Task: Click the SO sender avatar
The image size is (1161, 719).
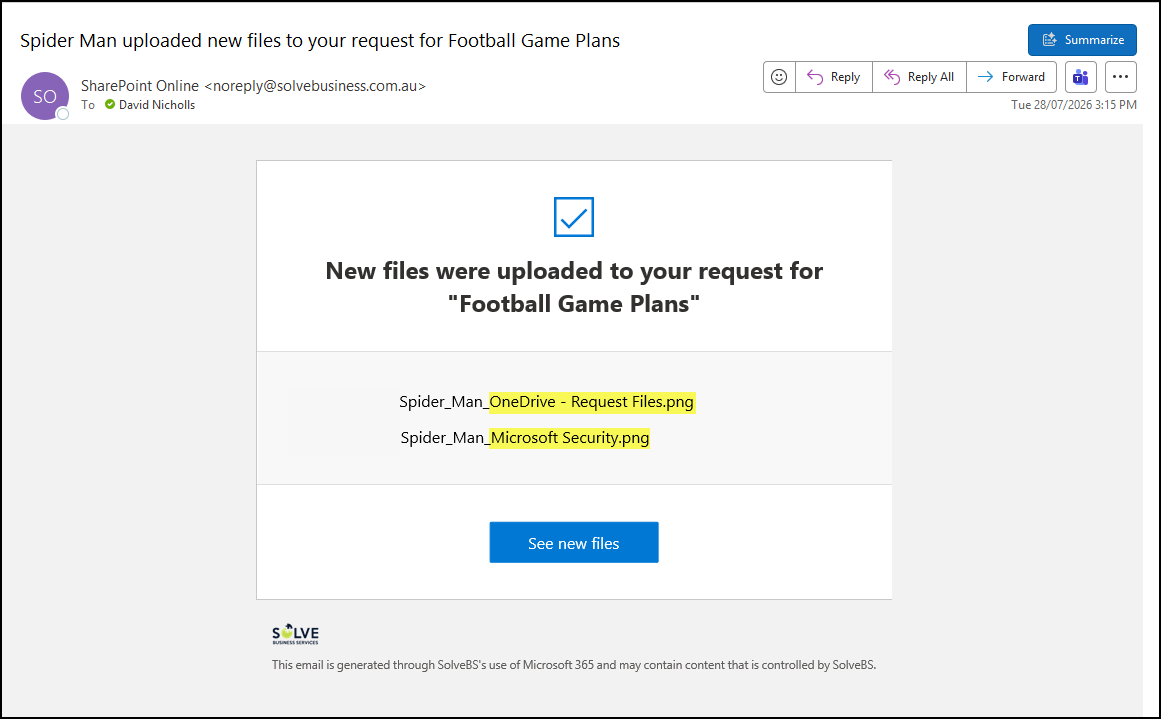Action: point(44,96)
